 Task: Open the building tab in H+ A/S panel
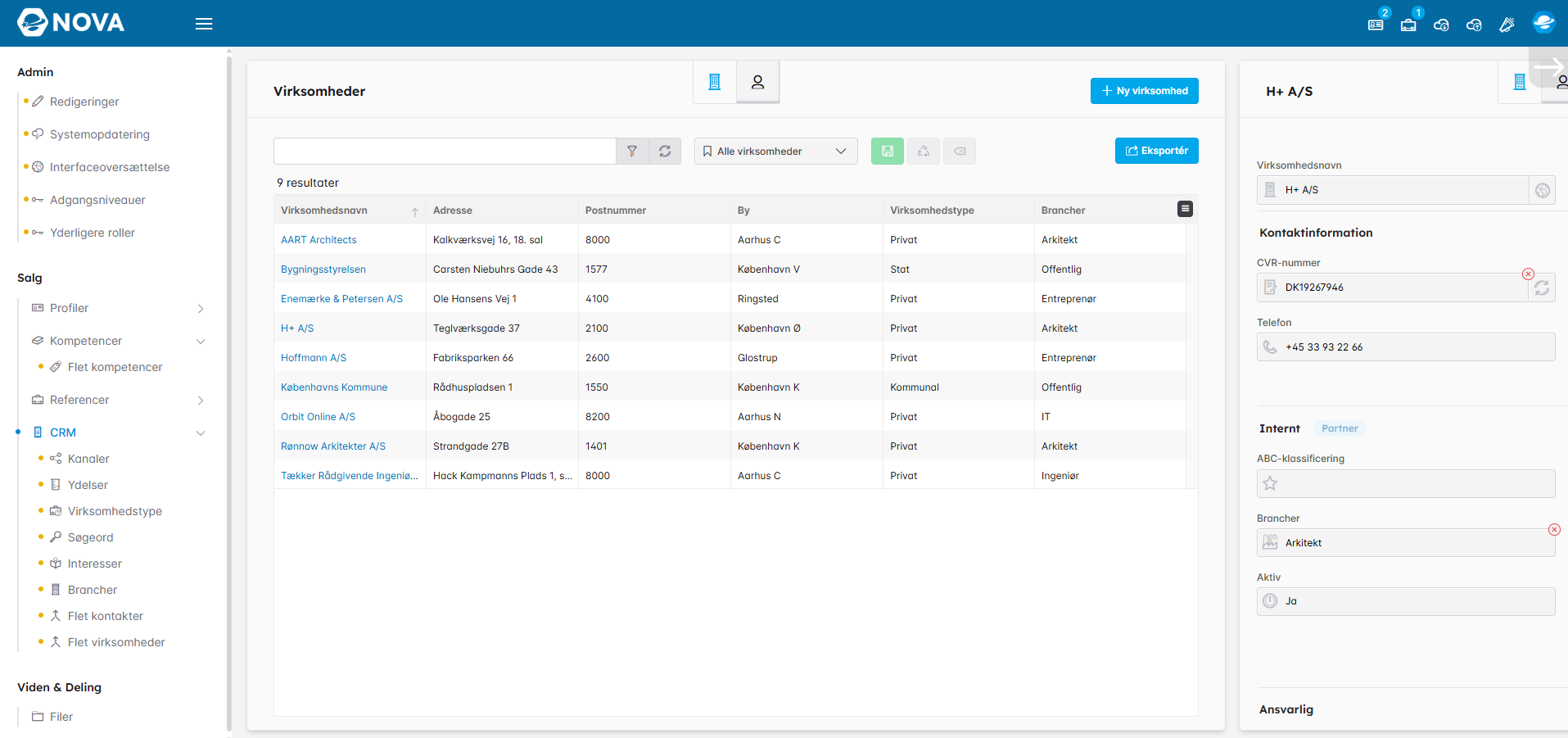click(1520, 82)
